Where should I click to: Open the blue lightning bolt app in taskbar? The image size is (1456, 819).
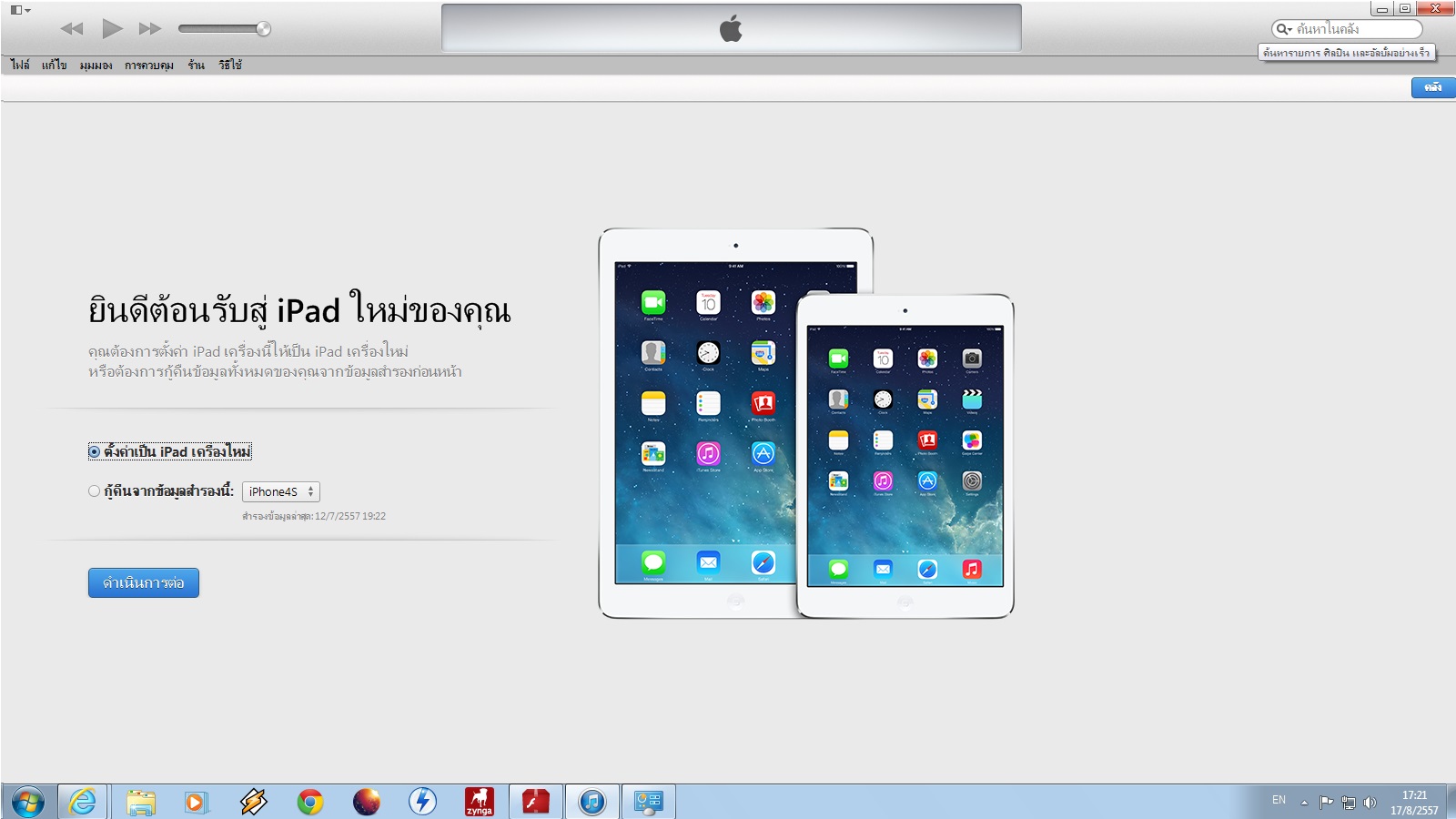tap(422, 802)
